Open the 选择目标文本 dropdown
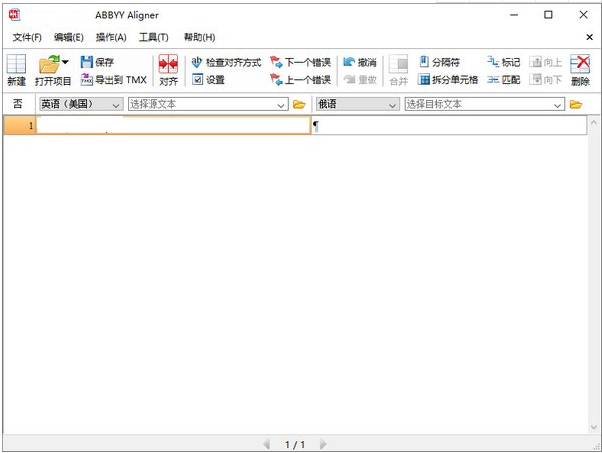Image resolution: width=602 pixels, height=453 pixels. tap(485, 104)
